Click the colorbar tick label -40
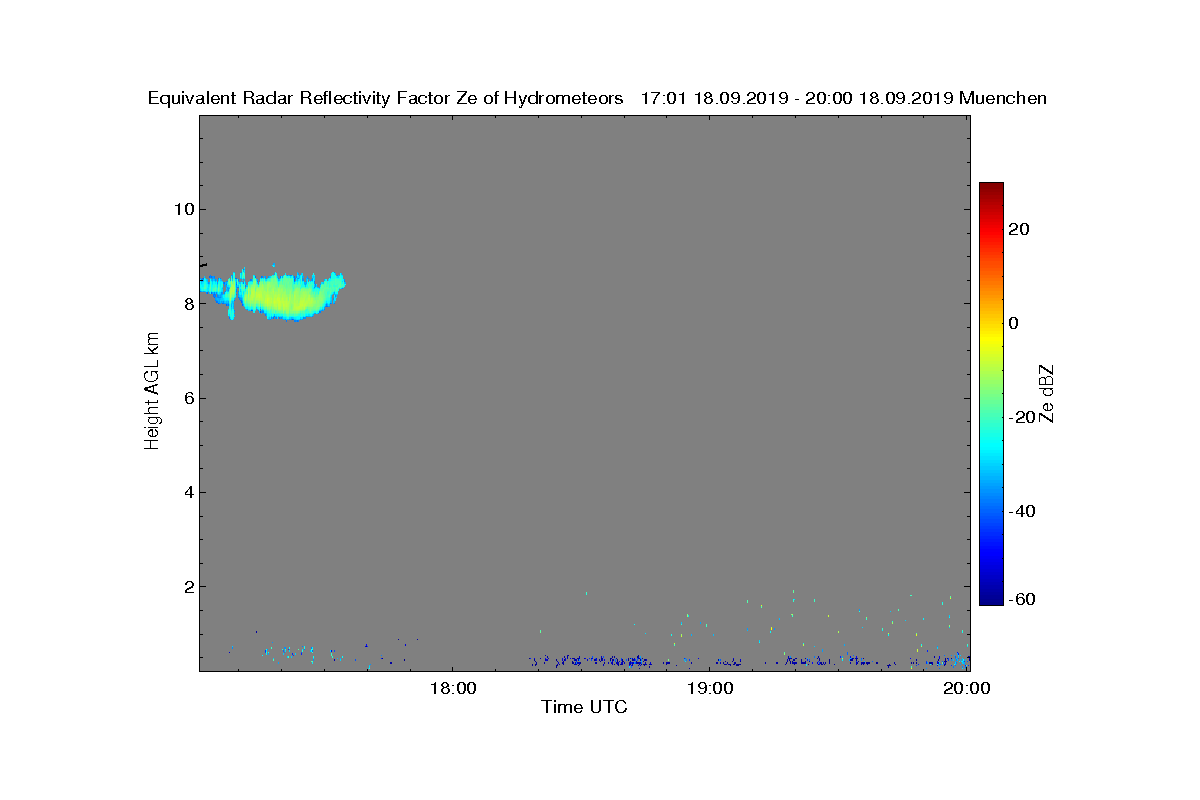This screenshot has width=1200, height=800. point(1022,511)
